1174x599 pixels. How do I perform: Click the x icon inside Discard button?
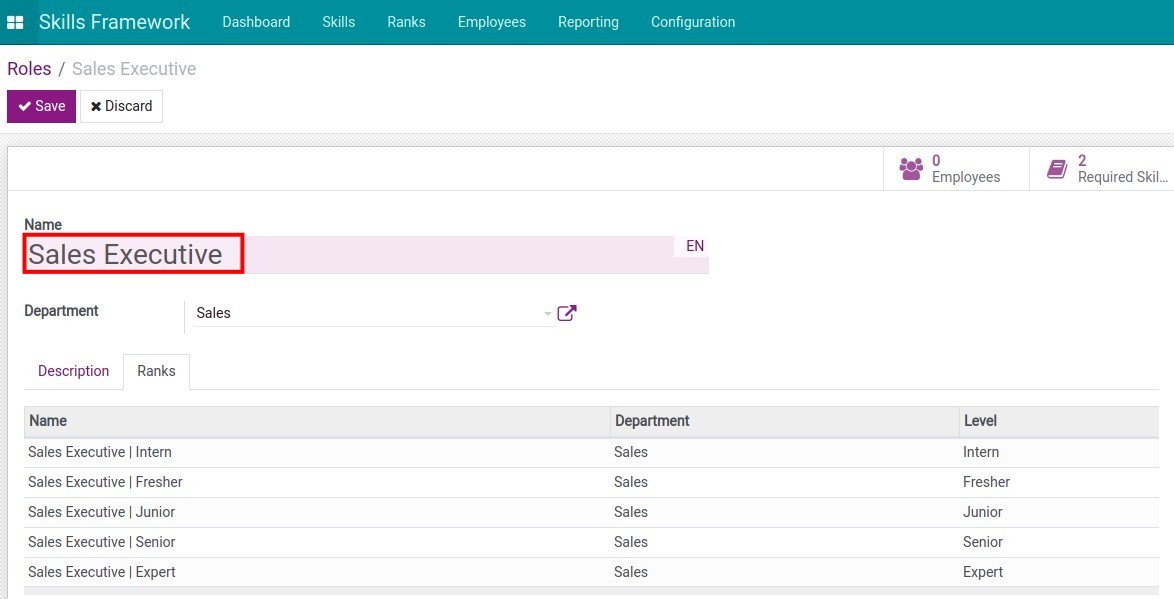click(96, 106)
